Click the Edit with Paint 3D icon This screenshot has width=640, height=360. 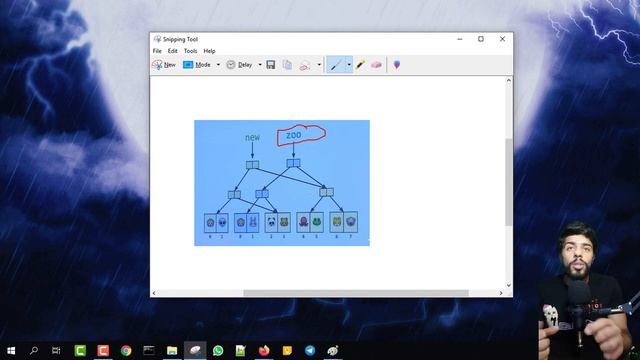pos(397,65)
